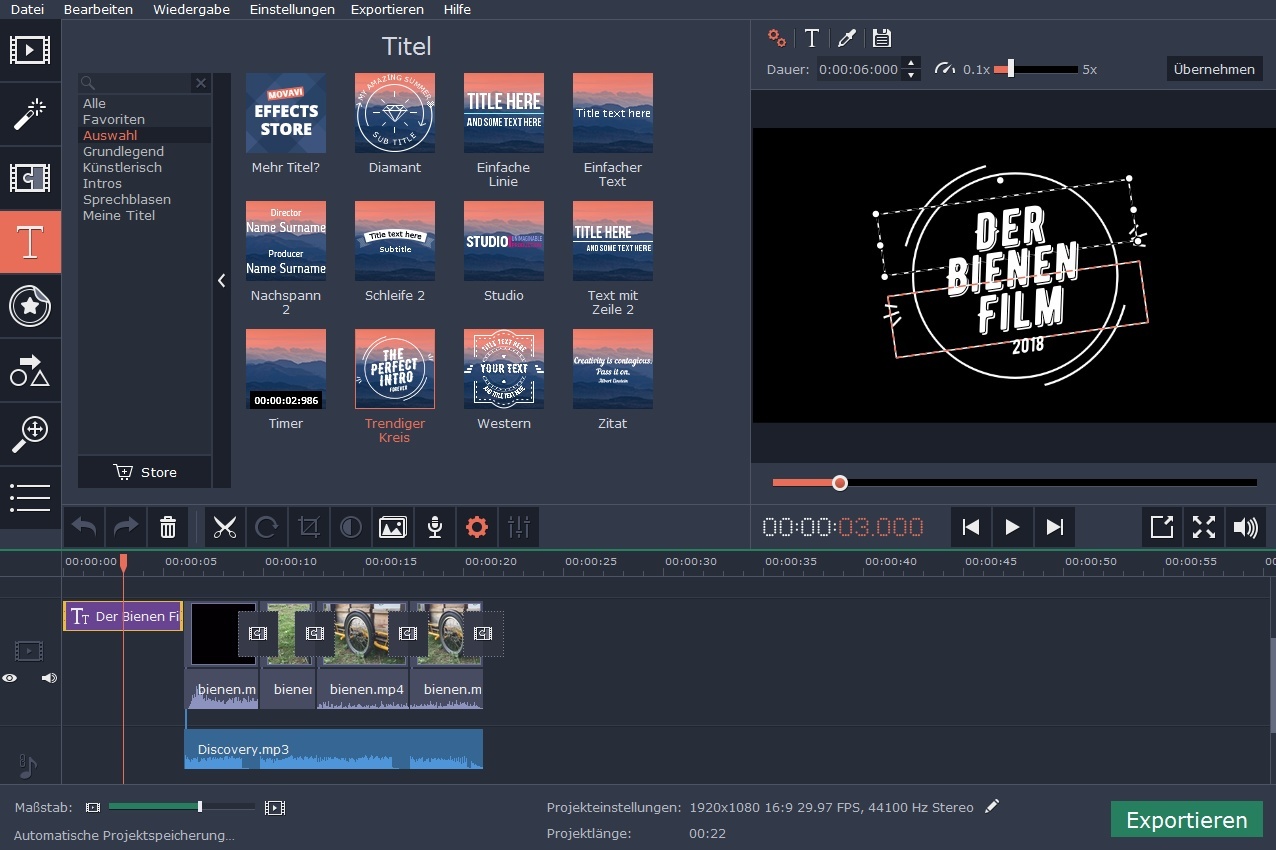Open clip properties gear icon
Screen dimensions: 1276x850
coord(477,527)
